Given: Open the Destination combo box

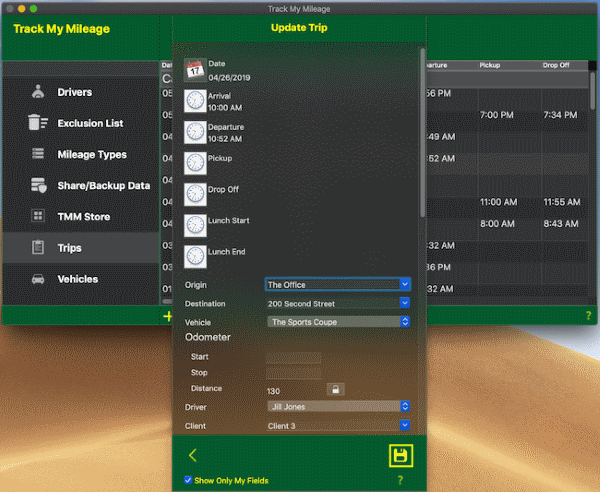Looking at the screenshot, I should (405, 303).
